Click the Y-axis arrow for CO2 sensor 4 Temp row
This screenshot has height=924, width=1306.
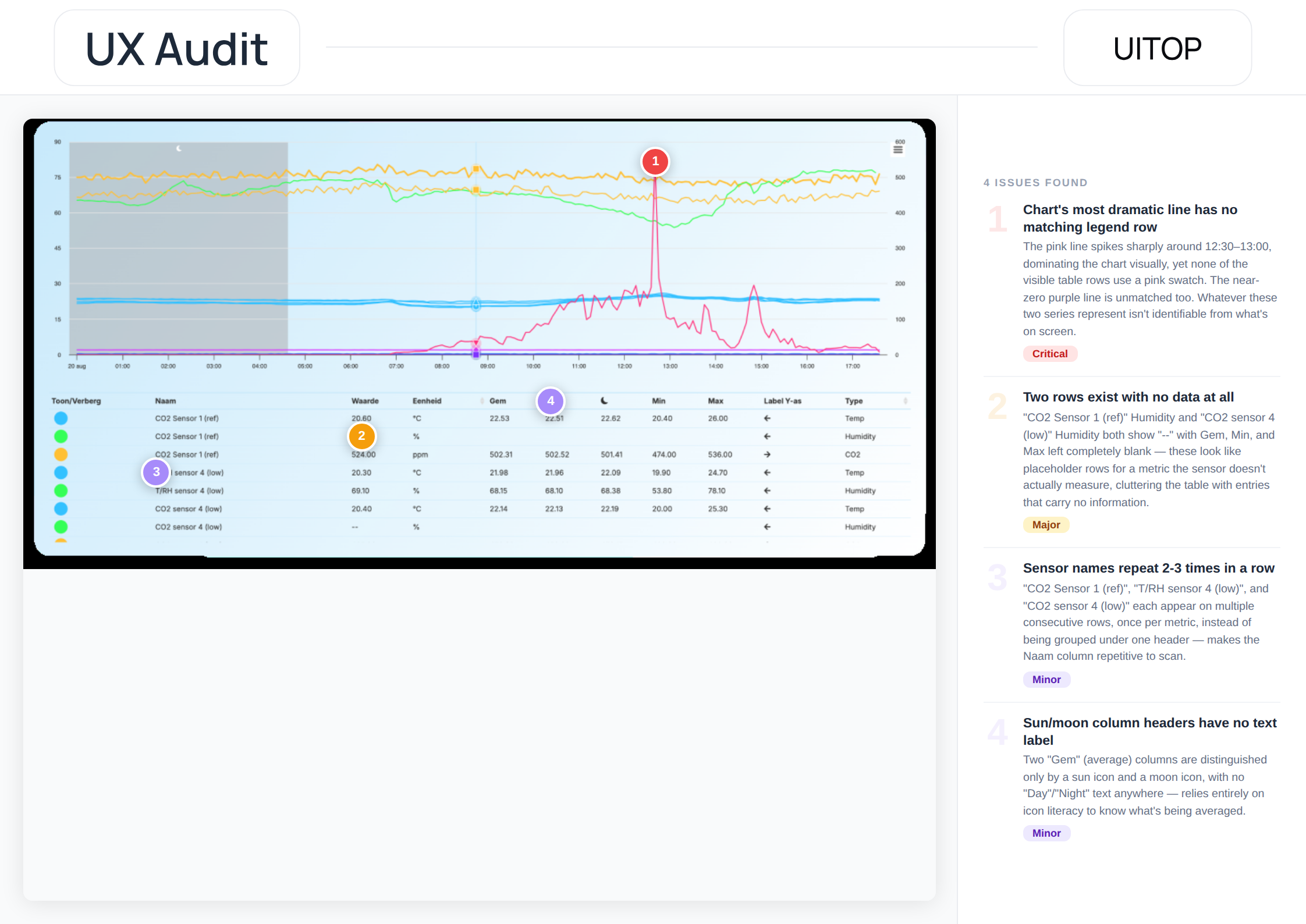point(767,509)
